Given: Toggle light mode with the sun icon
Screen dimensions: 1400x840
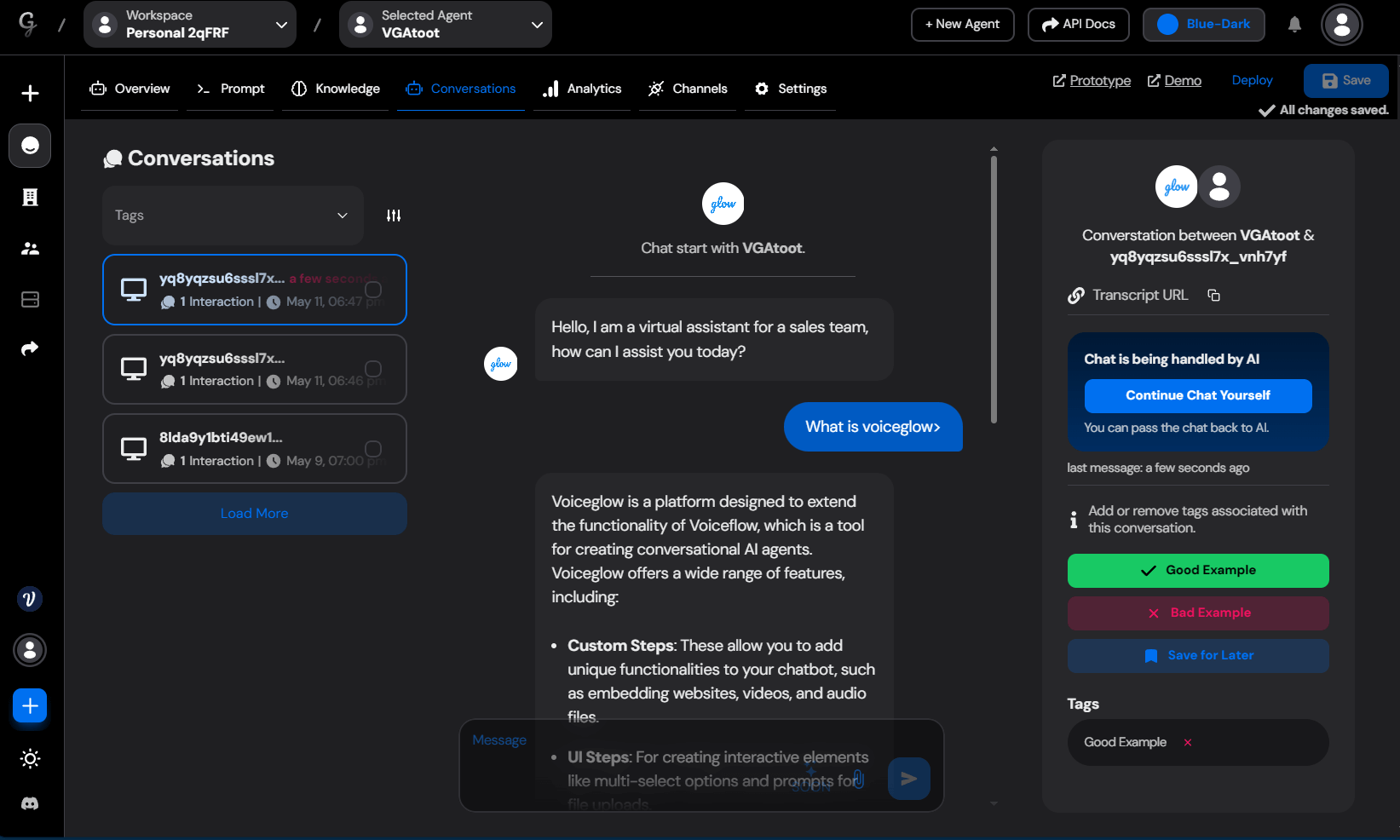Looking at the screenshot, I should [30, 758].
